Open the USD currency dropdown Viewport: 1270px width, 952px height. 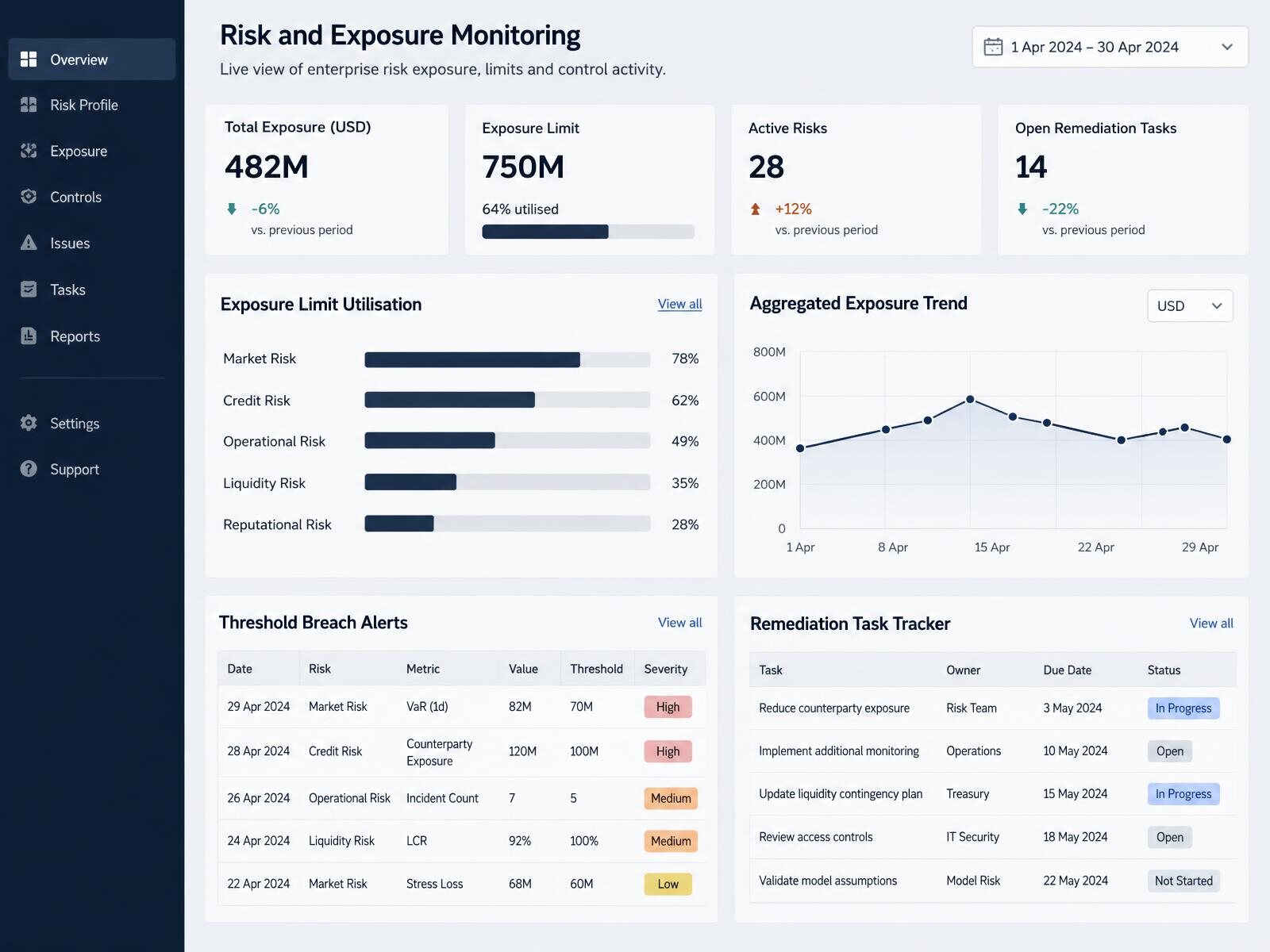click(1190, 305)
